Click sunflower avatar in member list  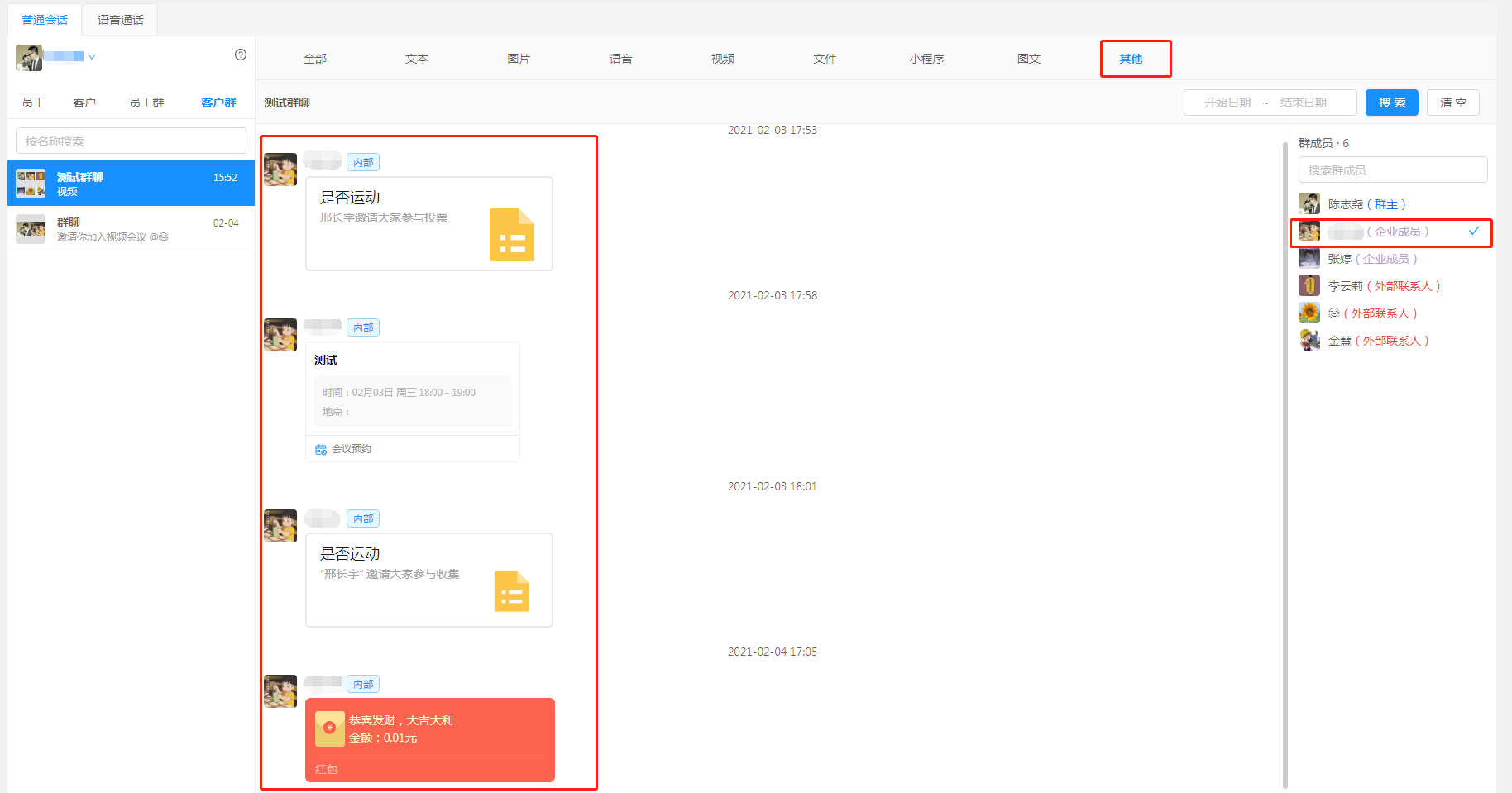(1309, 313)
